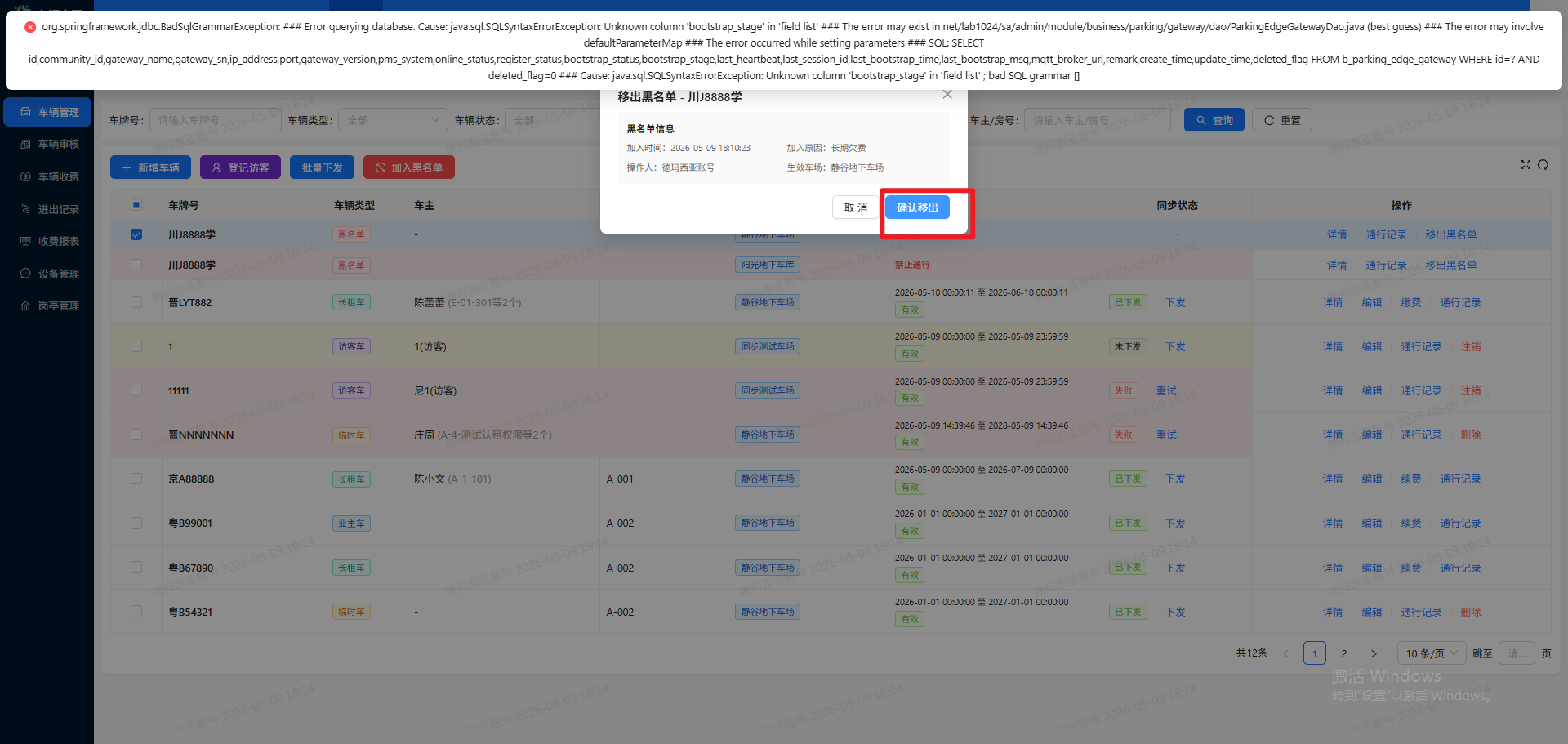Click the 车主/房号 search input
Viewport: 1568px width, 744px height.
[1098, 120]
